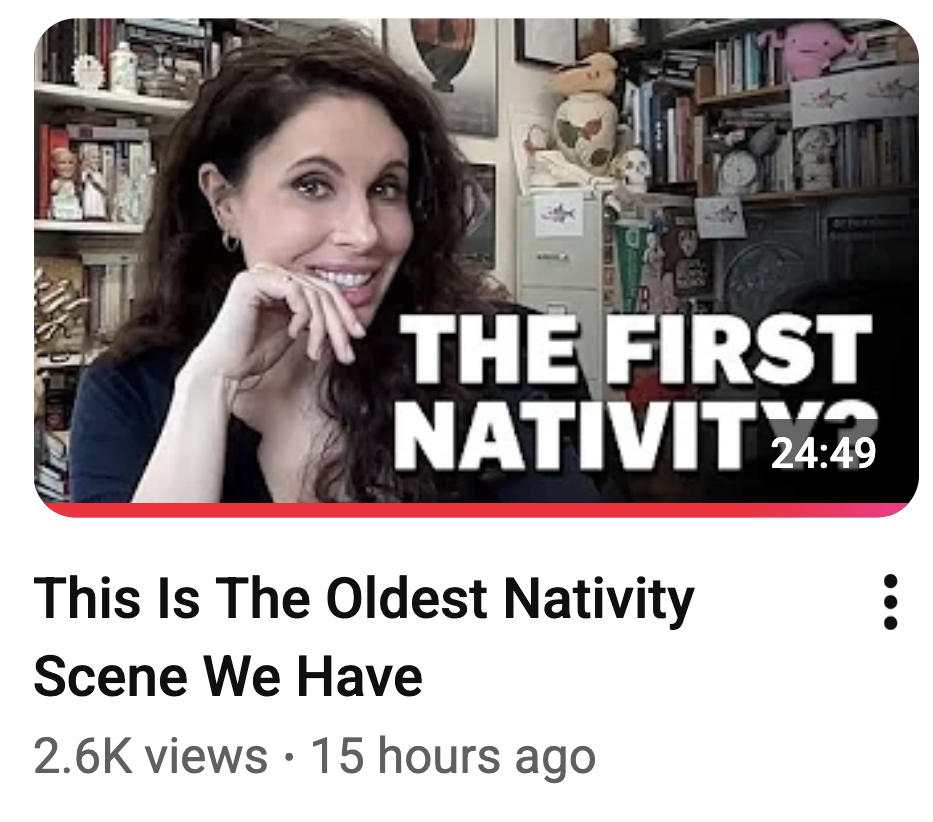Click the round clock on right shelf
Viewport: 933px width, 822px height.
coord(738,170)
